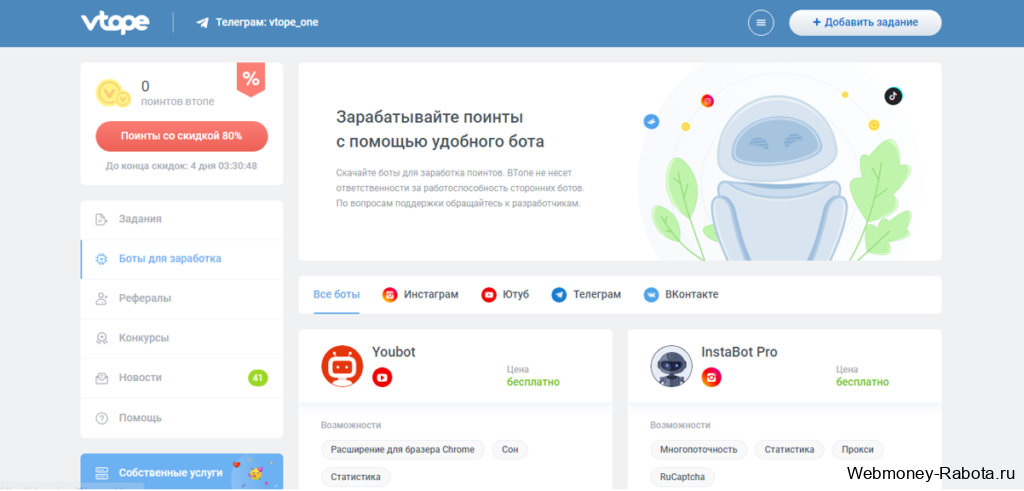1024x491 pixels.
Task: Click the Instagram icon in tabs
Action: point(390,295)
